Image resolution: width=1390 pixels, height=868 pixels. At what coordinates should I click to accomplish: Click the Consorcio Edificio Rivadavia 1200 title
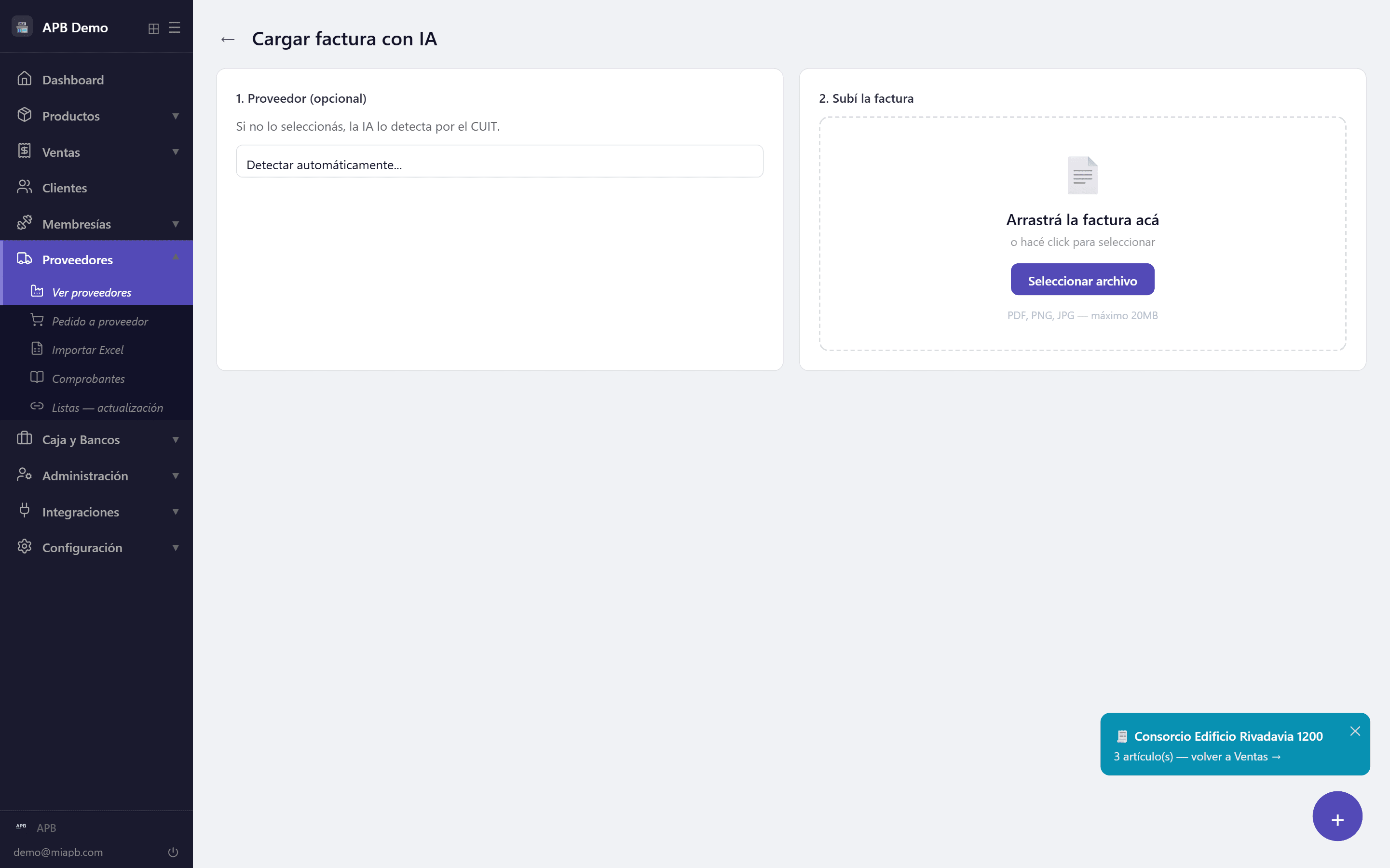tap(1228, 736)
